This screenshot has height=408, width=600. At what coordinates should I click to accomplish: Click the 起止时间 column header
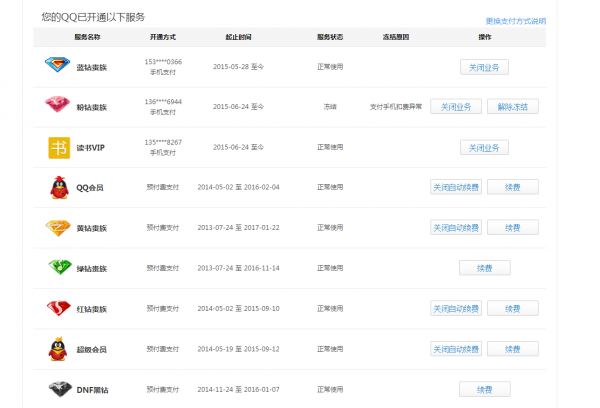238,37
